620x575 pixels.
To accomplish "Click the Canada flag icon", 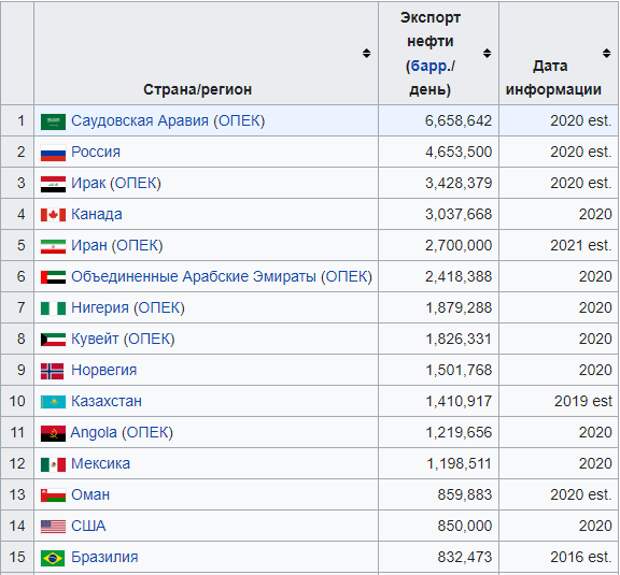I will (x=53, y=215).
